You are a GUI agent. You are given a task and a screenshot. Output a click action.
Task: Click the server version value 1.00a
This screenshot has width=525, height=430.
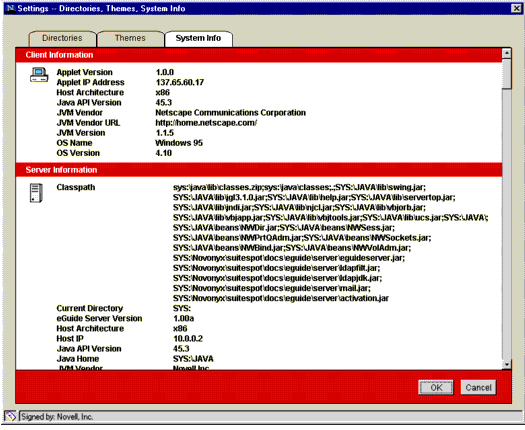point(183,318)
